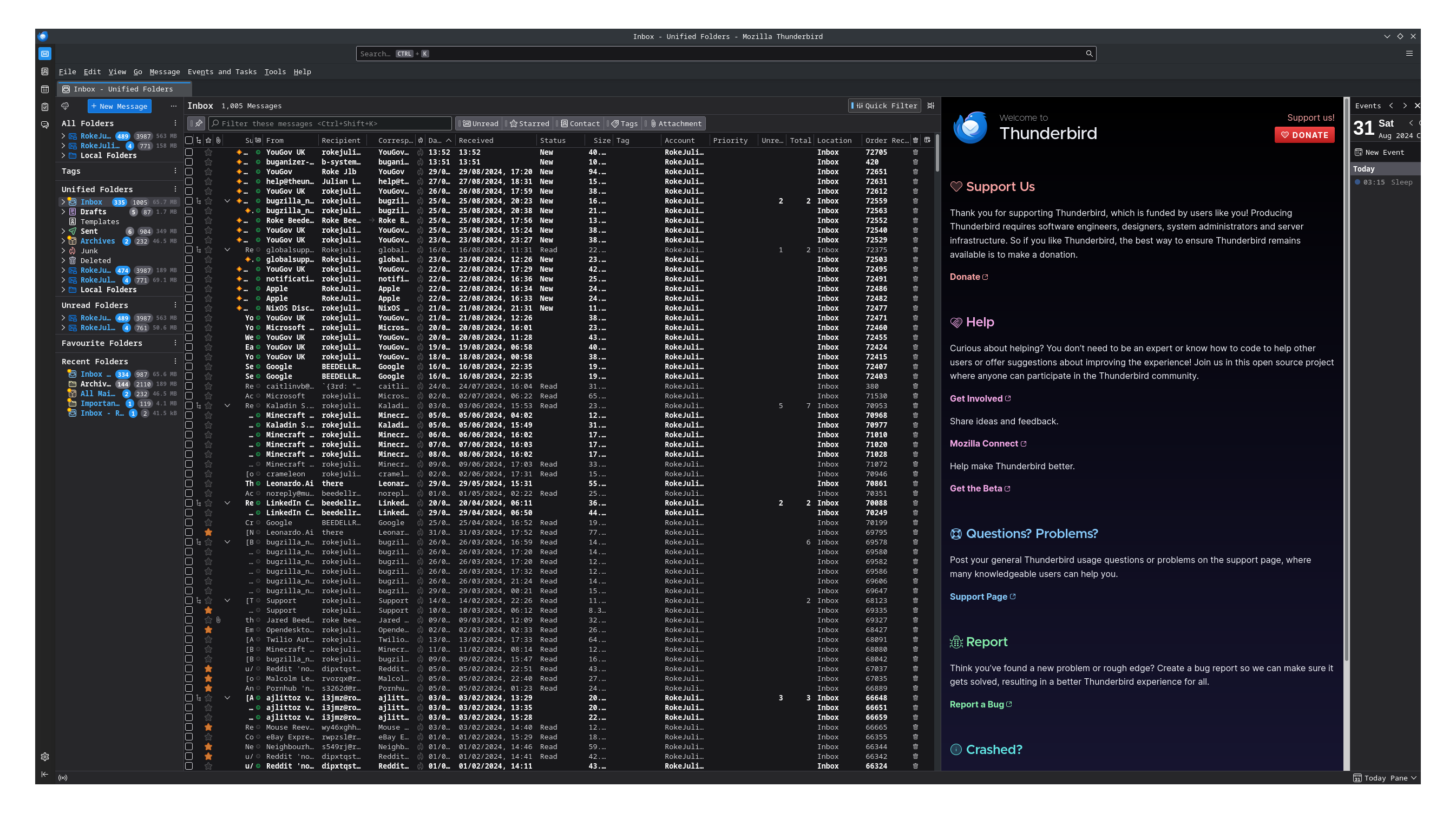Image resolution: width=1456 pixels, height=826 pixels.
Task: Sort by the thread column header icon
Action: point(199,140)
